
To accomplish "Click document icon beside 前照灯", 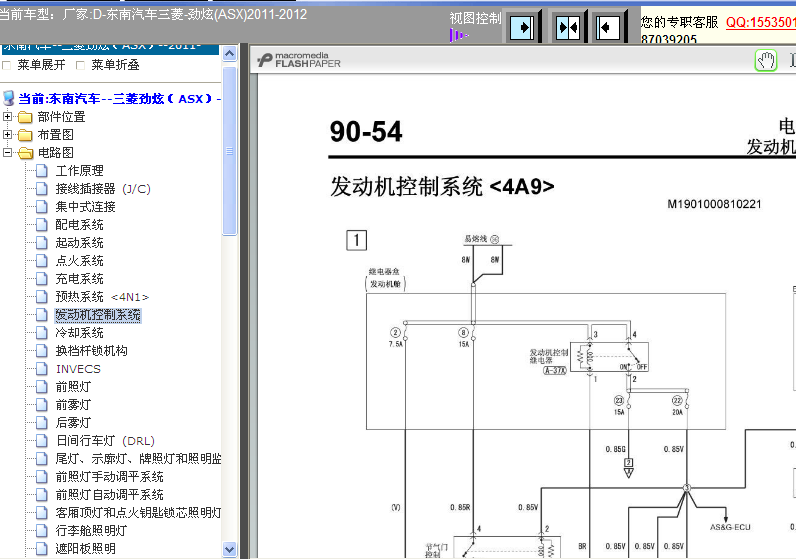I will [x=42, y=387].
